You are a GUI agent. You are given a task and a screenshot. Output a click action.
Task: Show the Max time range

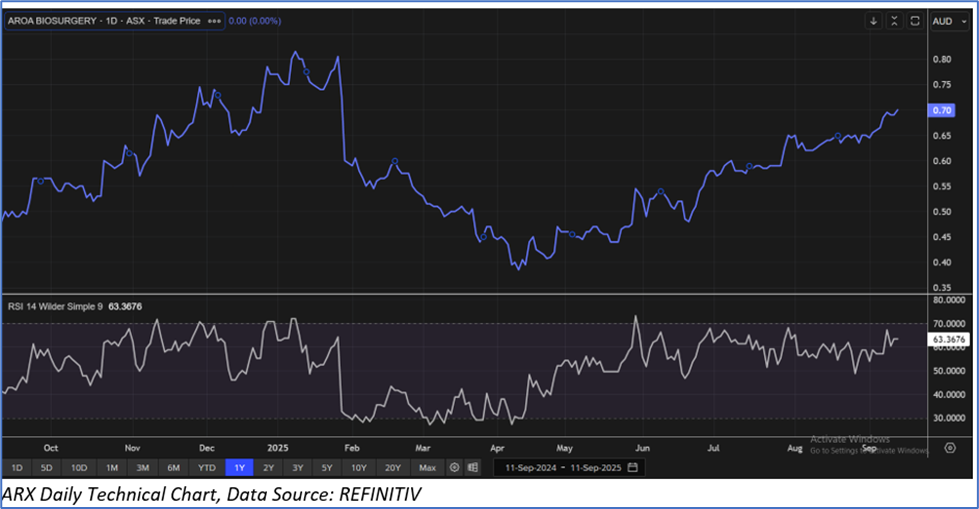click(428, 468)
